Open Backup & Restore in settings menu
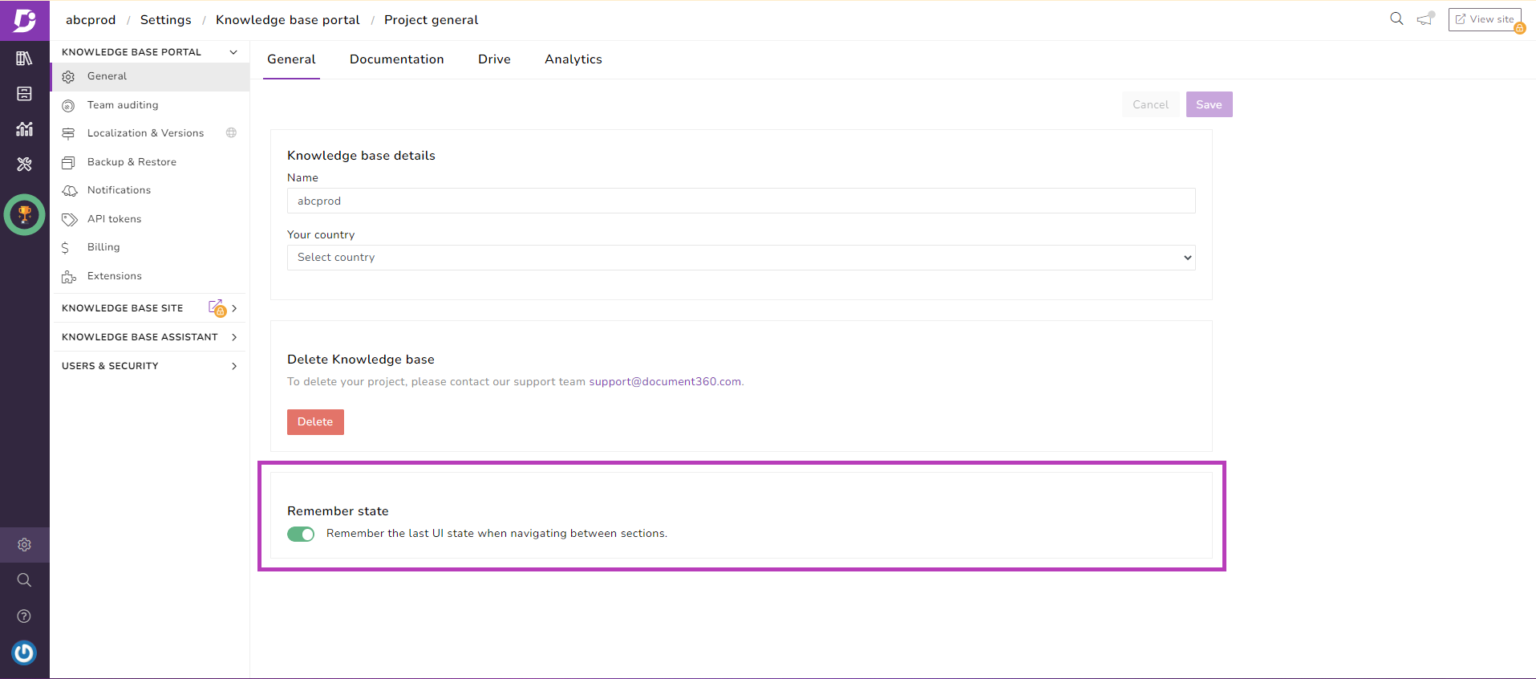Viewport: 1536px width, 679px height. tap(131, 162)
